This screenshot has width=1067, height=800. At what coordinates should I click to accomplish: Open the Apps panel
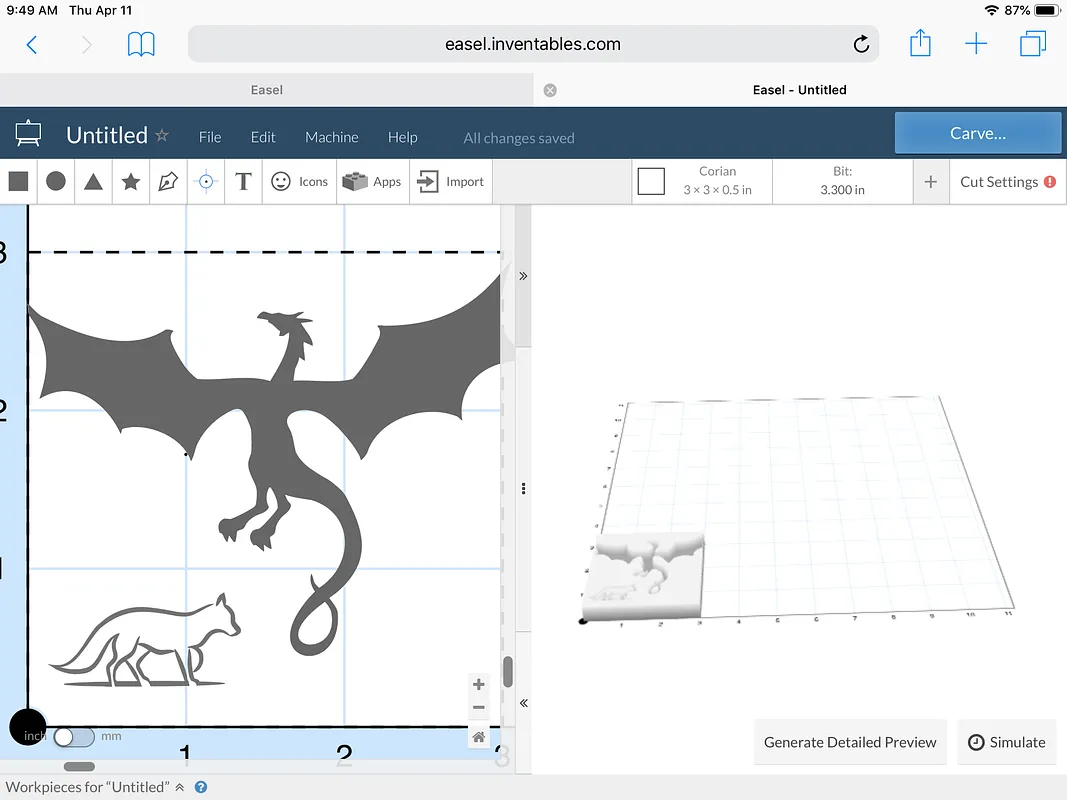[372, 182]
